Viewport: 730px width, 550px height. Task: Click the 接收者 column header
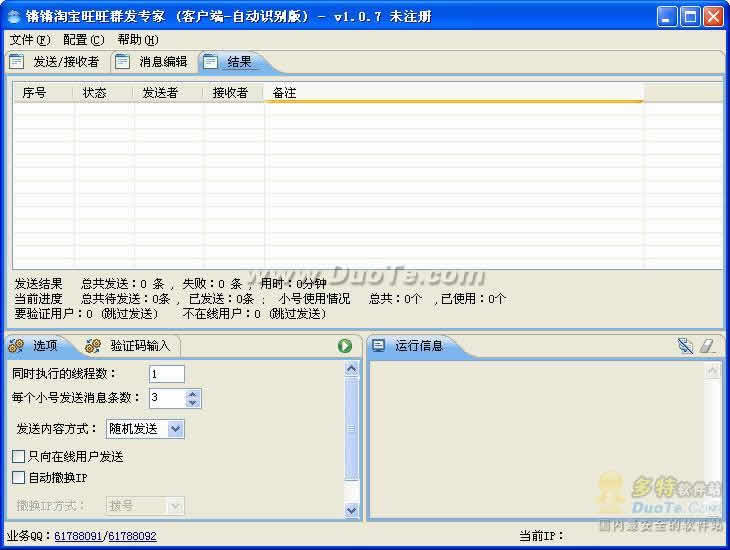point(234,93)
